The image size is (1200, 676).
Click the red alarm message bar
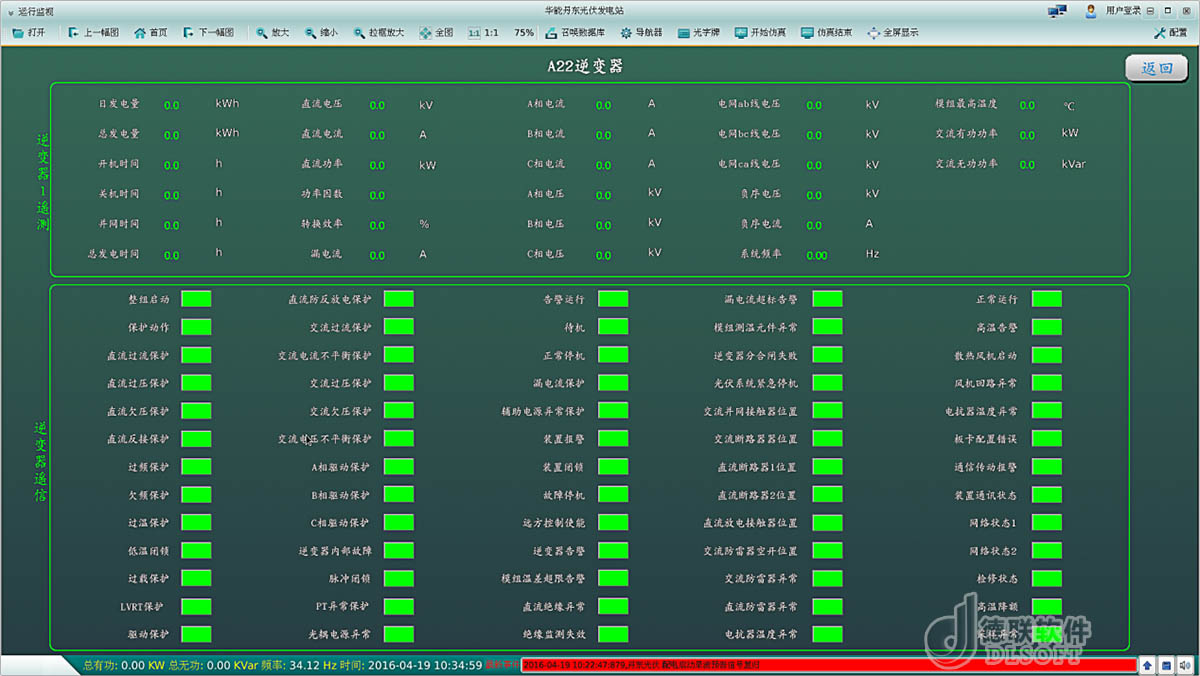828,664
